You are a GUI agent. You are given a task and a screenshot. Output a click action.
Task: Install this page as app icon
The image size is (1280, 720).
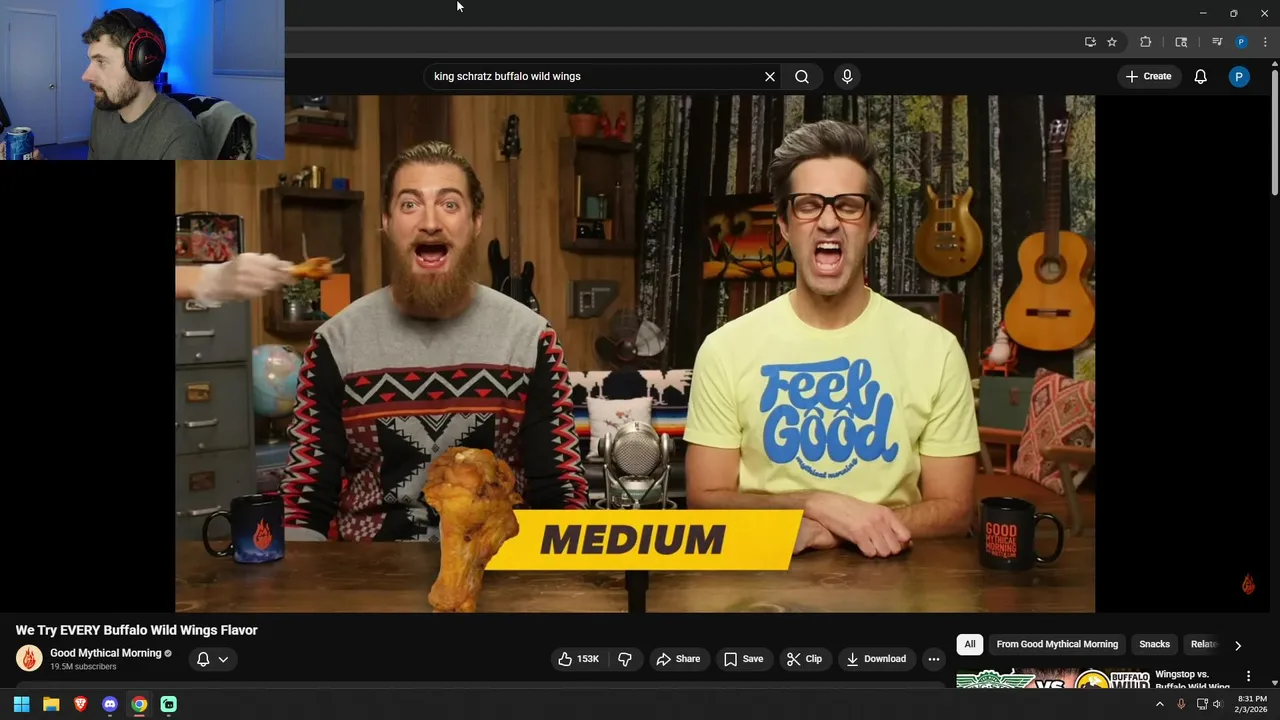(1090, 42)
